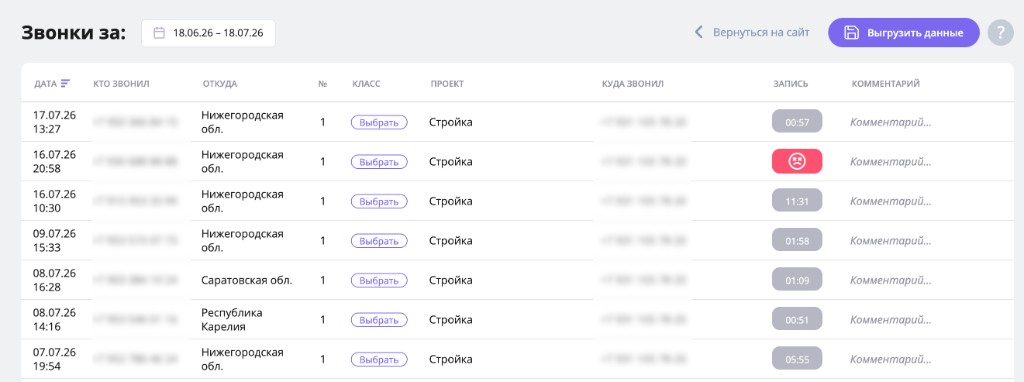Click the back chevron near Вернуться на сайт

[x=698, y=32]
